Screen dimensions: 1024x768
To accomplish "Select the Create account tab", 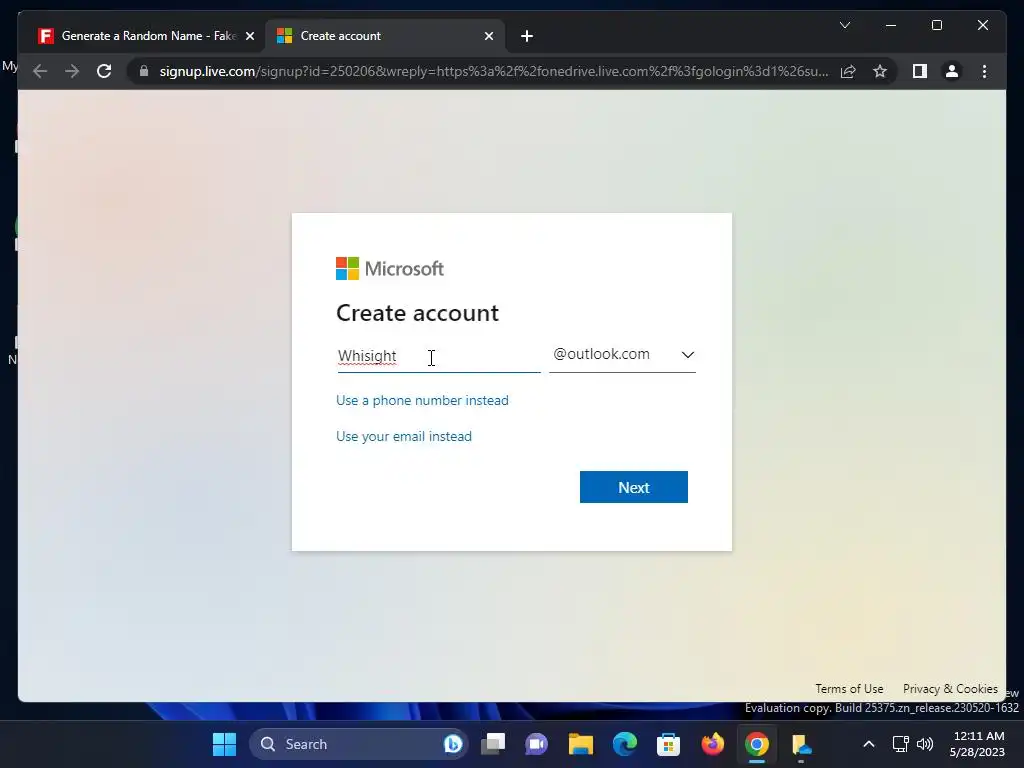I will coord(385,36).
